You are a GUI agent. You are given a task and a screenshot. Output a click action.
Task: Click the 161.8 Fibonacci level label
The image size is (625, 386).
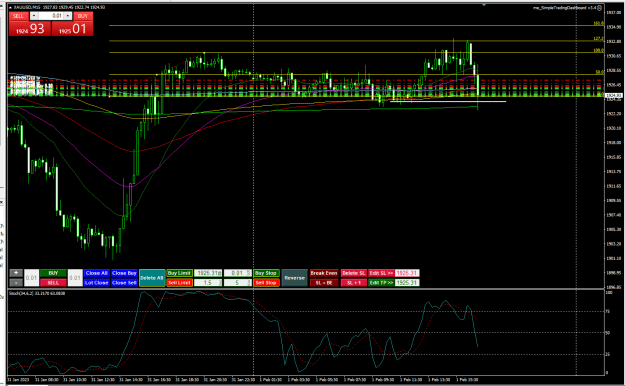pos(598,23)
